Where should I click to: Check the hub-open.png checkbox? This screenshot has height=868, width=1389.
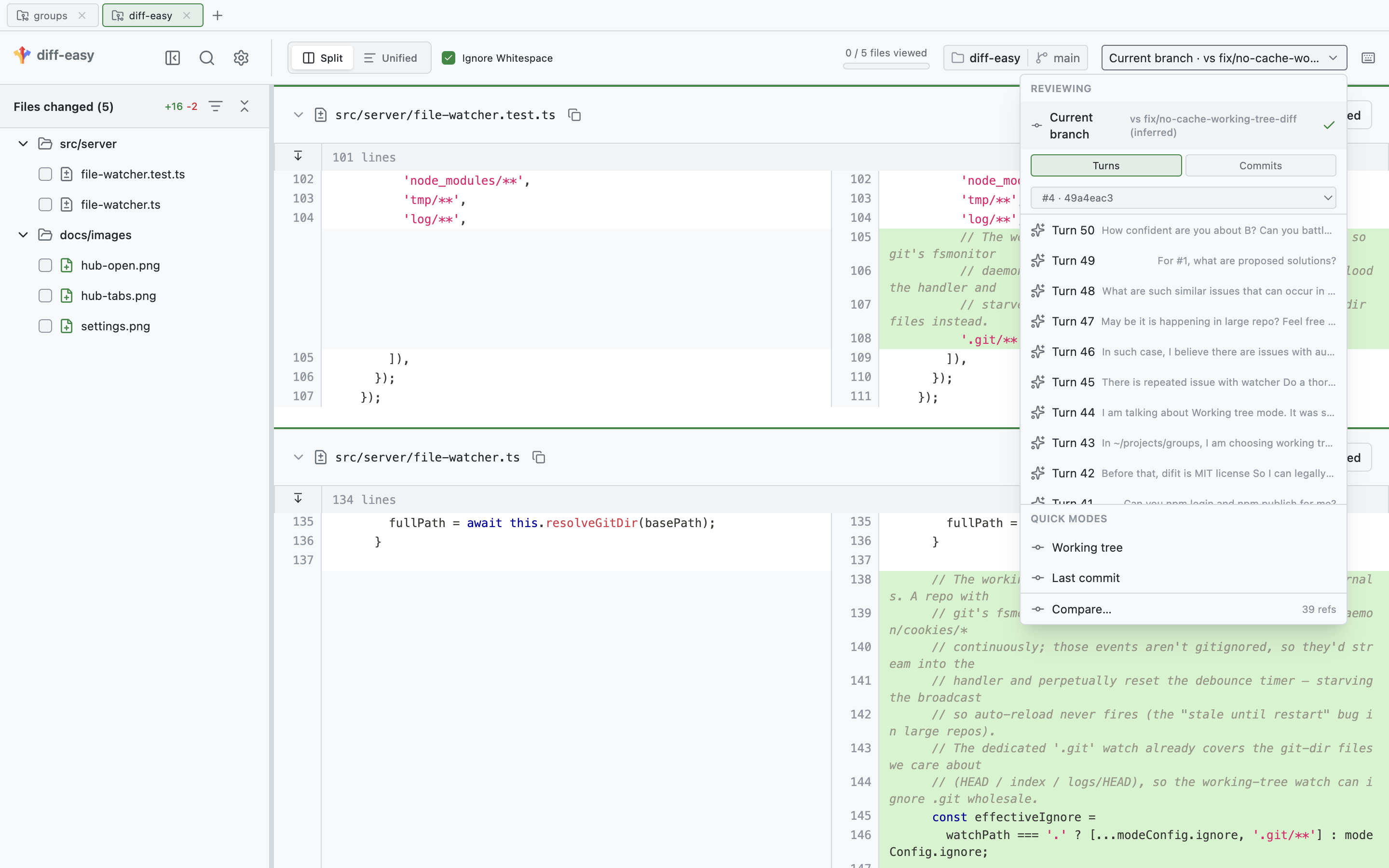pos(45,265)
